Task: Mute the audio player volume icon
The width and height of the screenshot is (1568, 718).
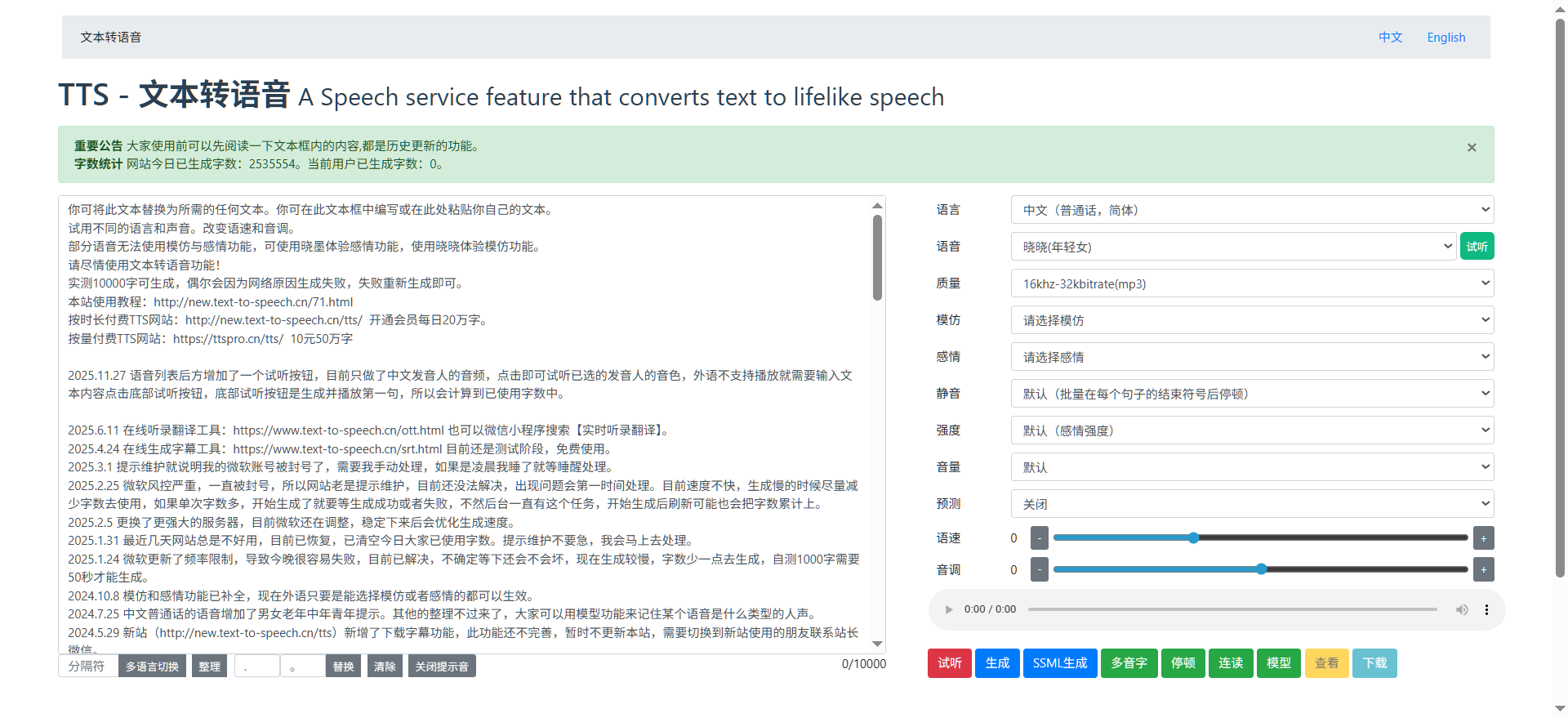Action: tap(1462, 609)
